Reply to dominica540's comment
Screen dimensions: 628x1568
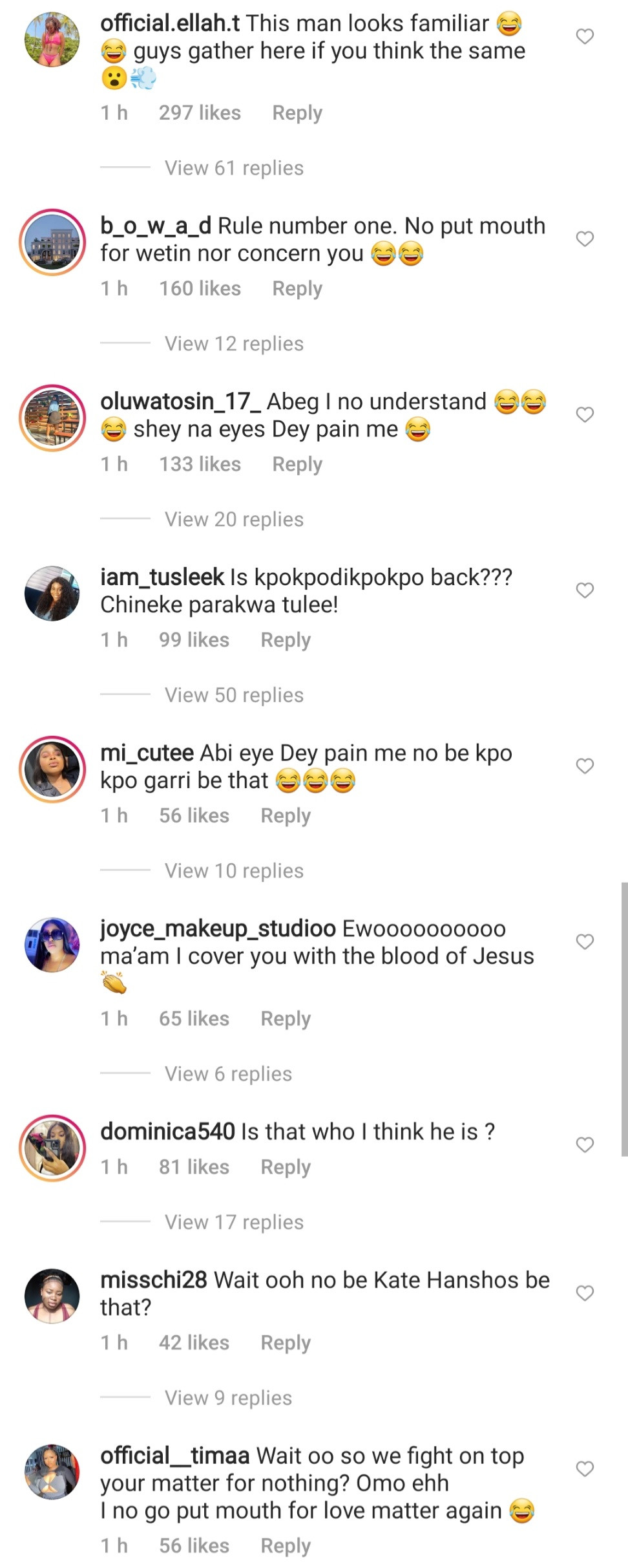point(285,1167)
